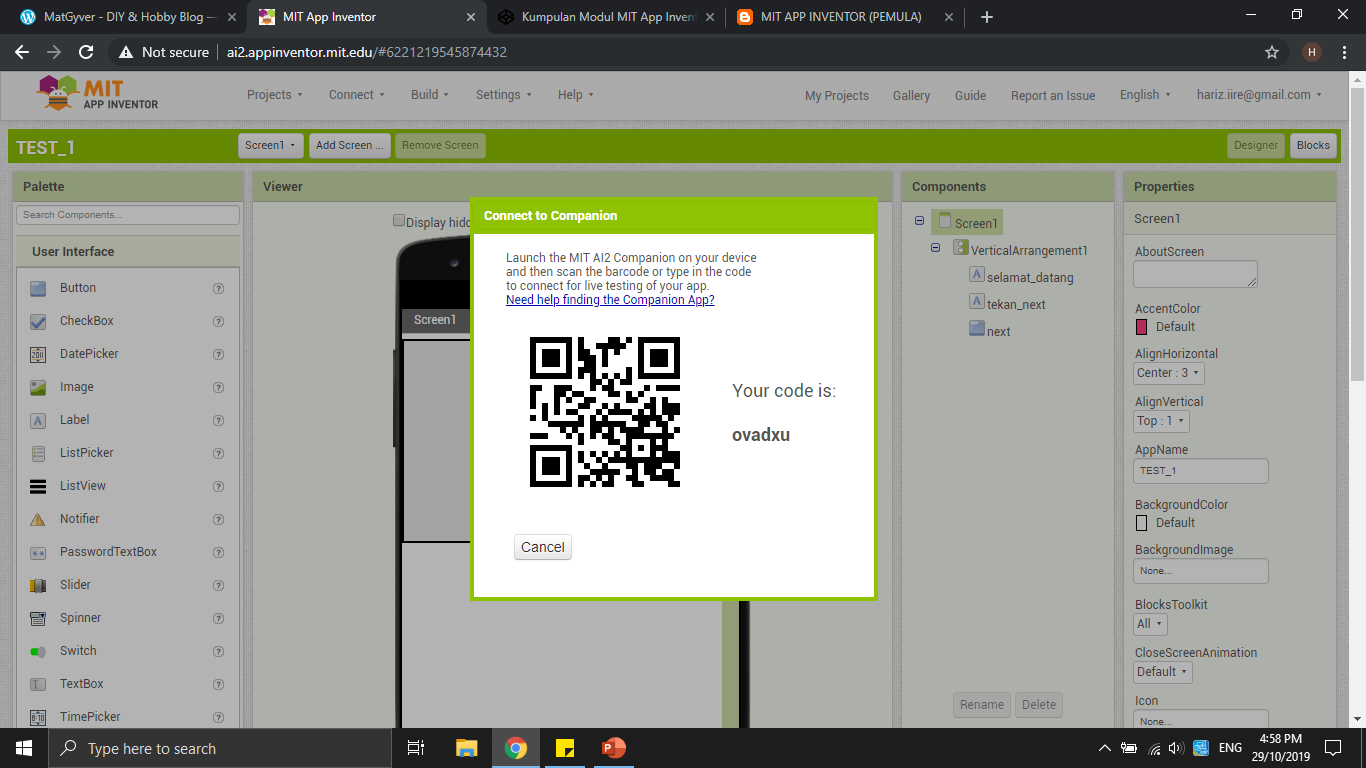Bookmark this page with the star icon
This screenshot has height=768, width=1366.
click(x=1272, y=52)
